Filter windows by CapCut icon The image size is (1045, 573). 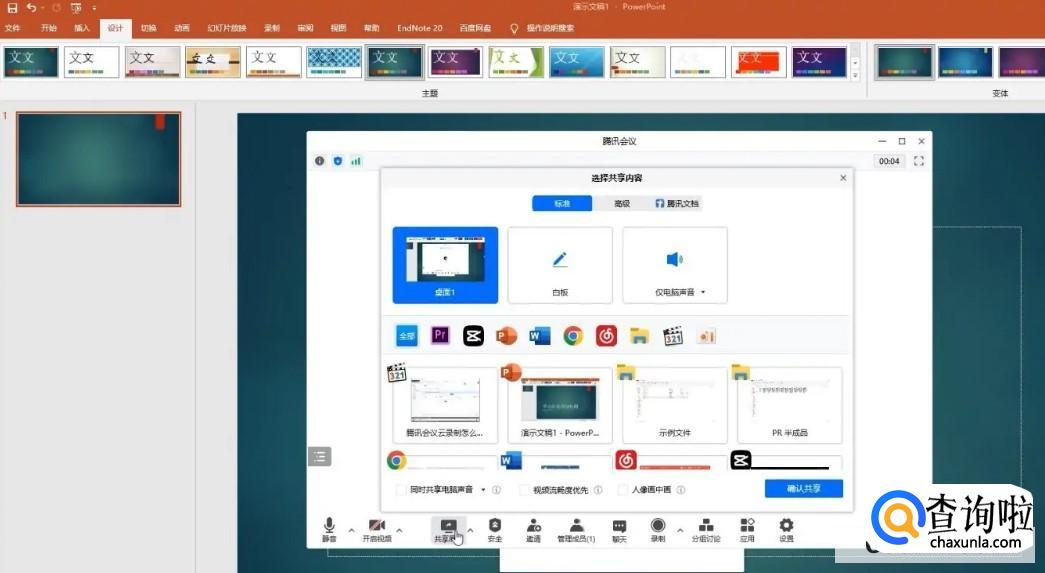coord(473,335)
